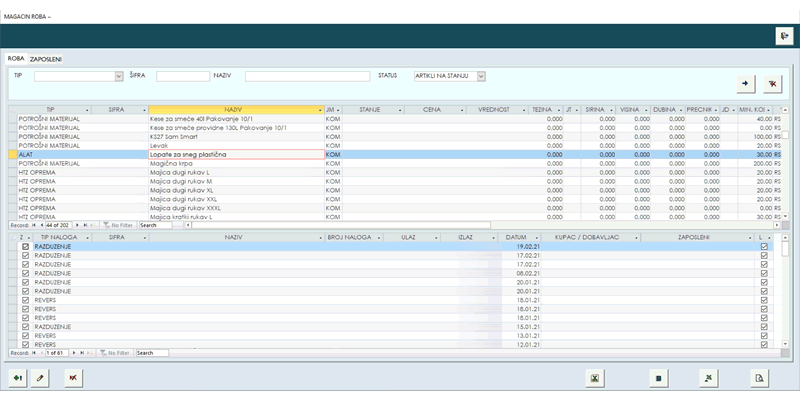Image resolution: width=800 pixels, height=400 pixels.
Task: Open the NAZIV column header filter arrow
Action: (319, 109)
